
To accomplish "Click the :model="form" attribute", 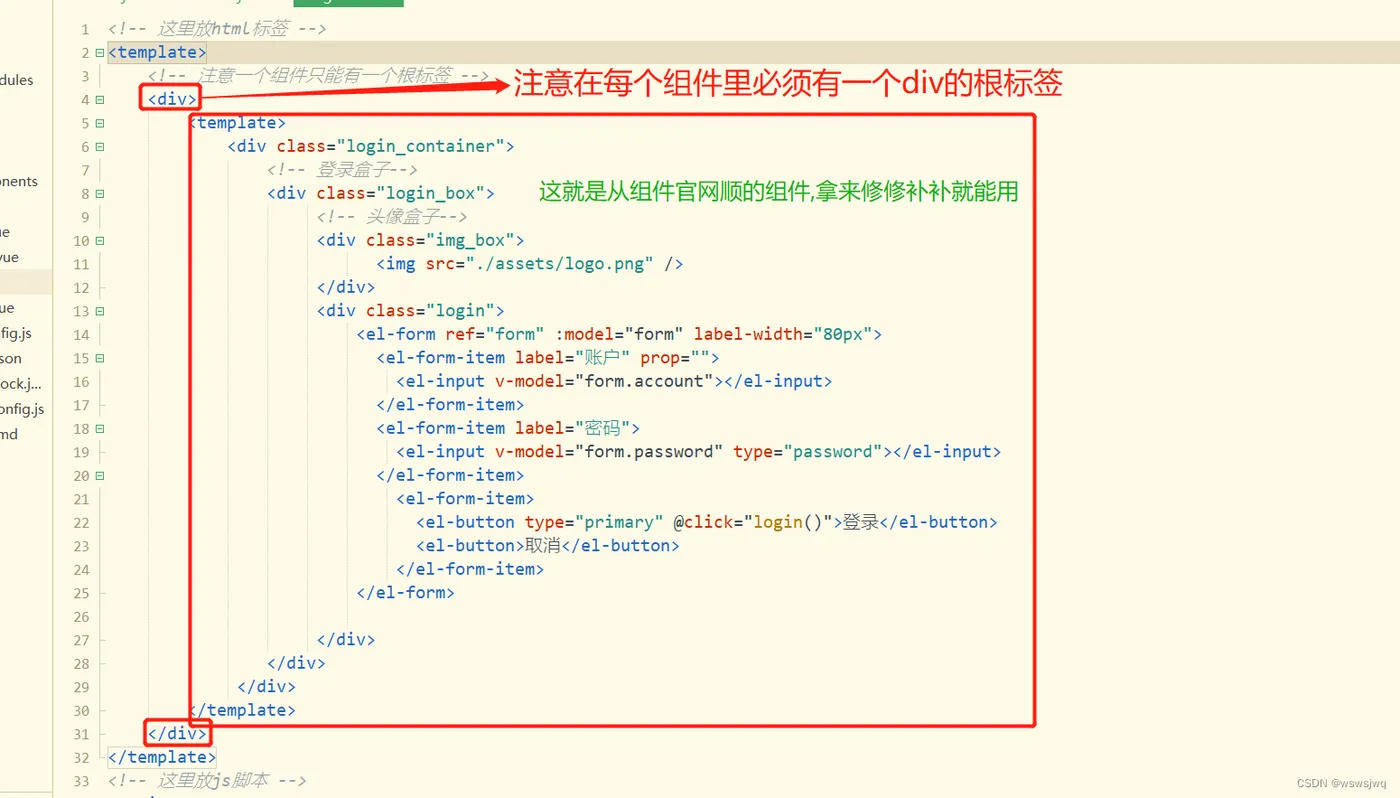I will coord(619,335).
